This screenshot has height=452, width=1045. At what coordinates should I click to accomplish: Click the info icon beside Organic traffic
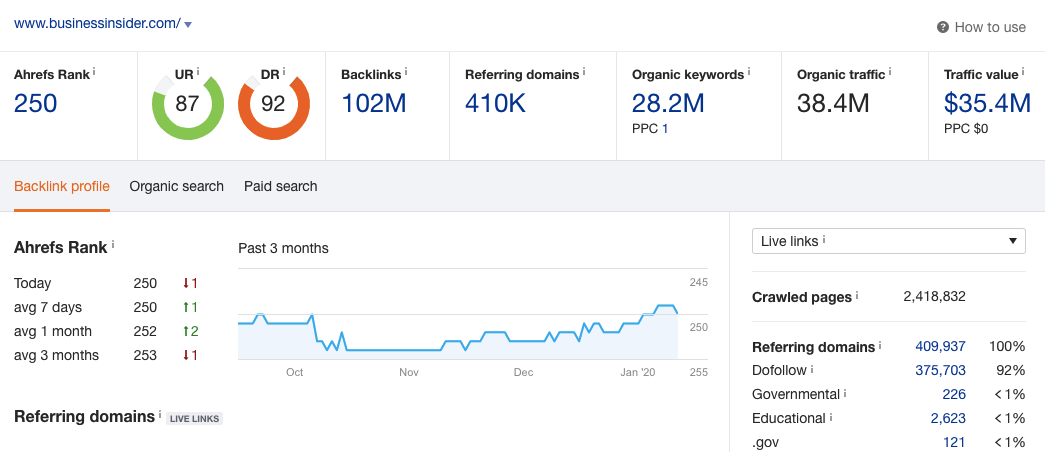890,71
